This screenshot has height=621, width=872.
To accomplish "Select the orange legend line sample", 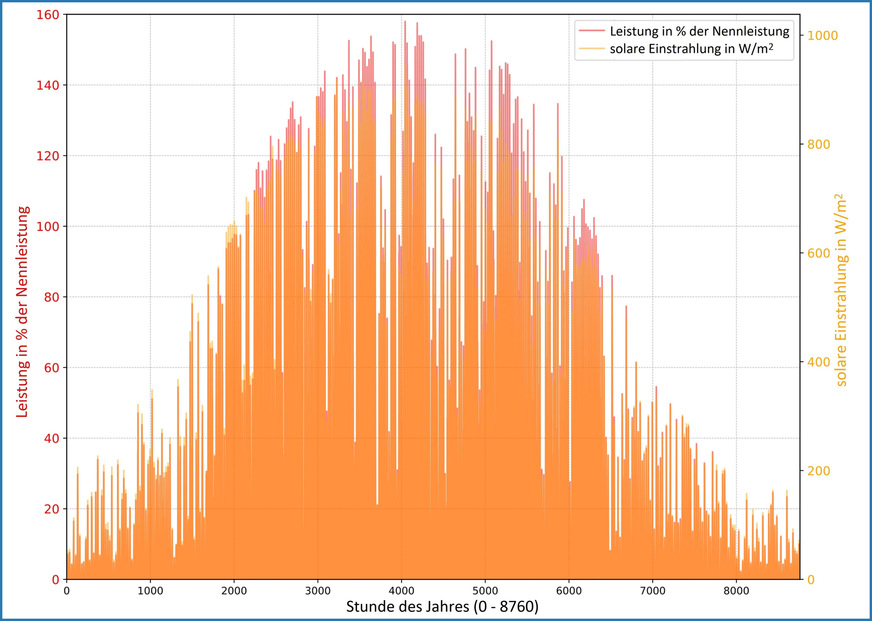I will coord(593,48).
